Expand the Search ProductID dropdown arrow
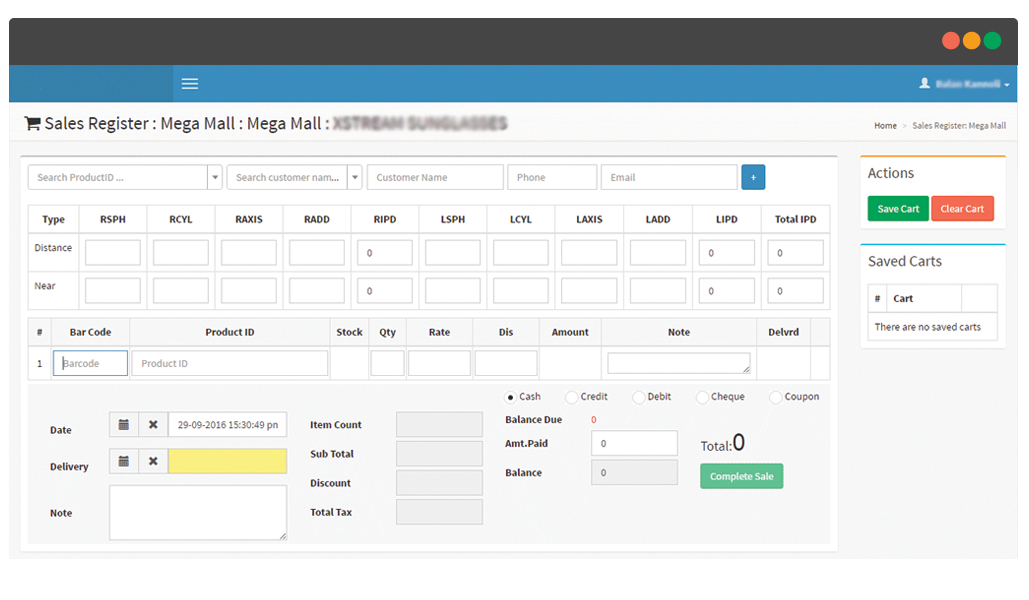Image resolution: width=1029 pixels, height=600 pixels. (x=215, y=177)
